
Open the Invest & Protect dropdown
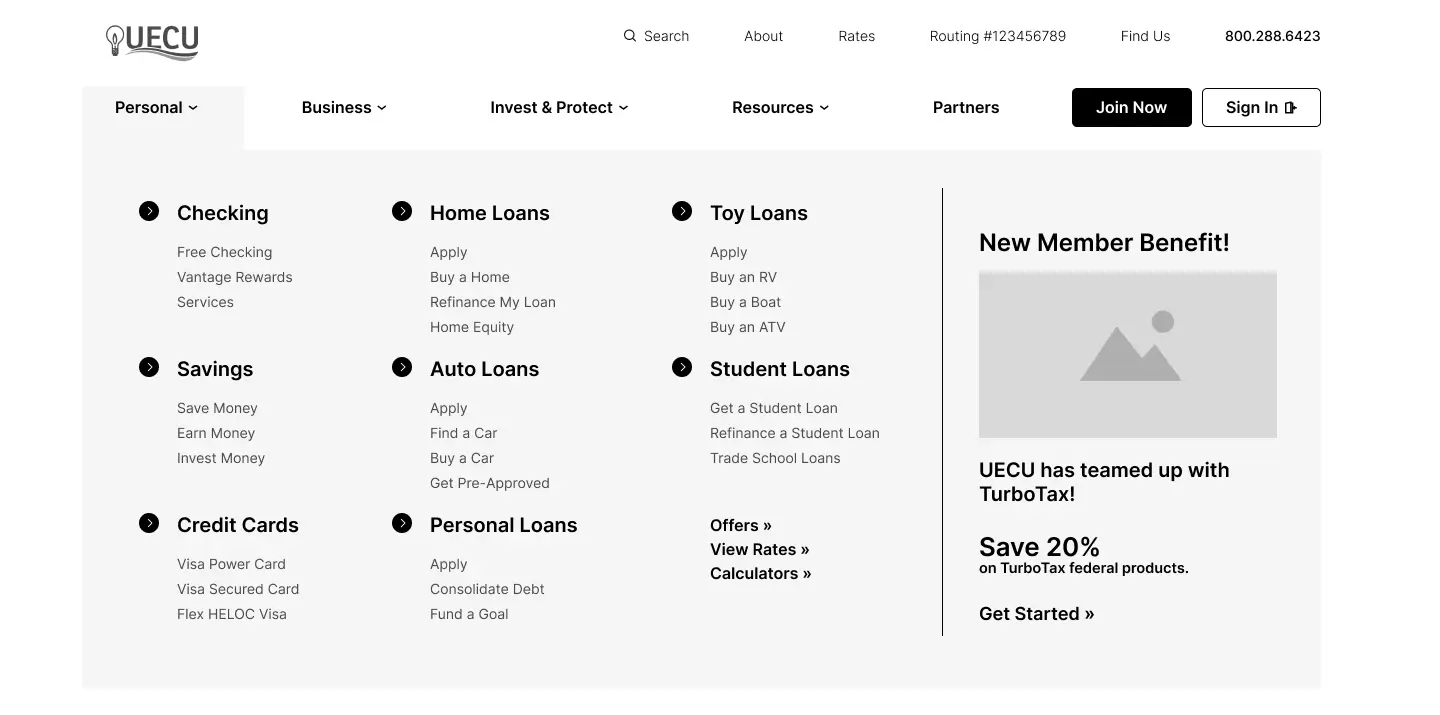pos(559,108)
